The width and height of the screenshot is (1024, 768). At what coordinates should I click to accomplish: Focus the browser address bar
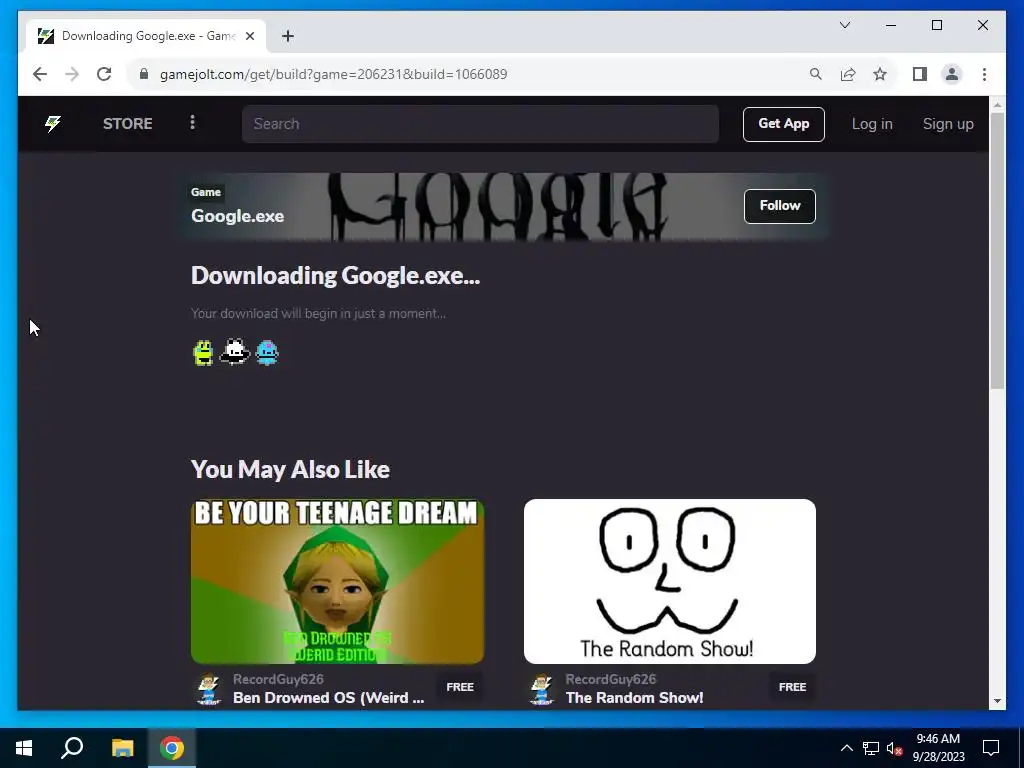[x=470, y=74]
